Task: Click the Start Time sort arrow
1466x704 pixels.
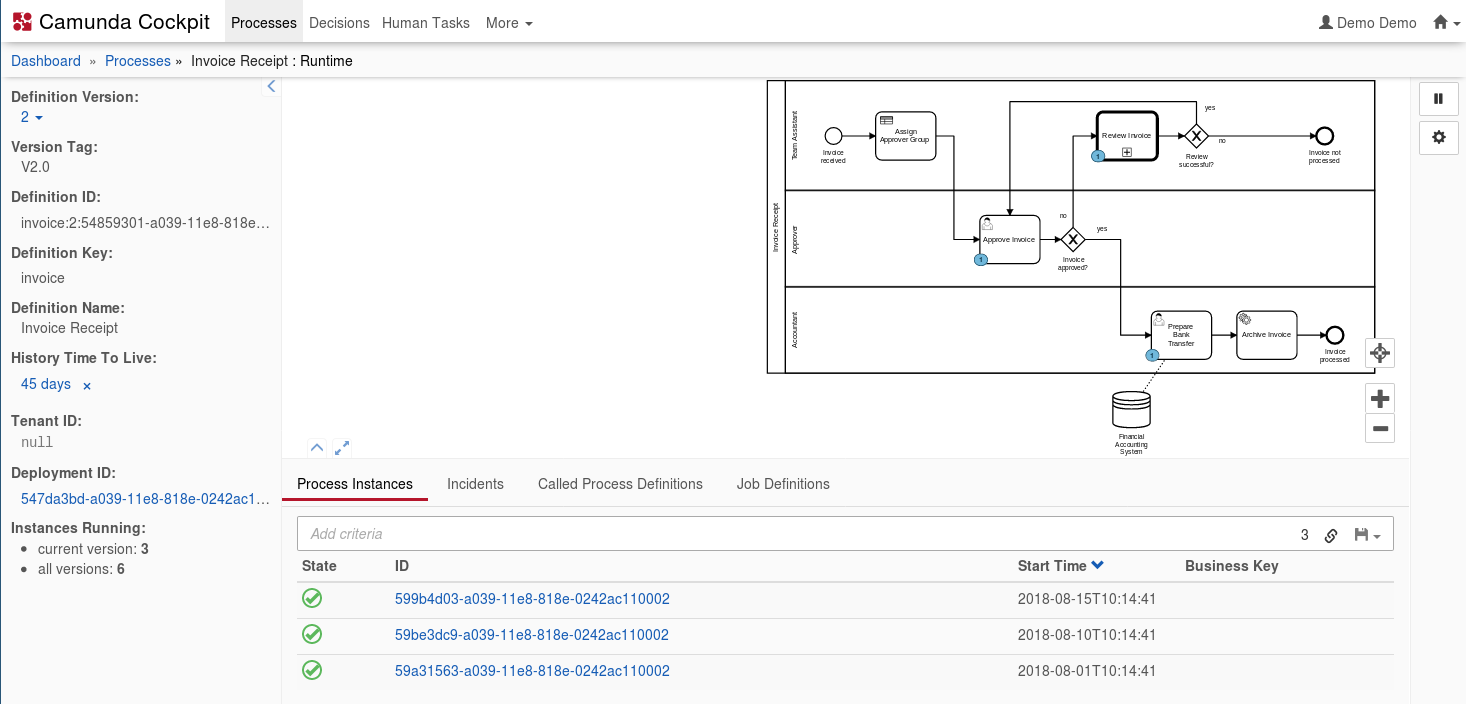Action: coord(1098,566)
